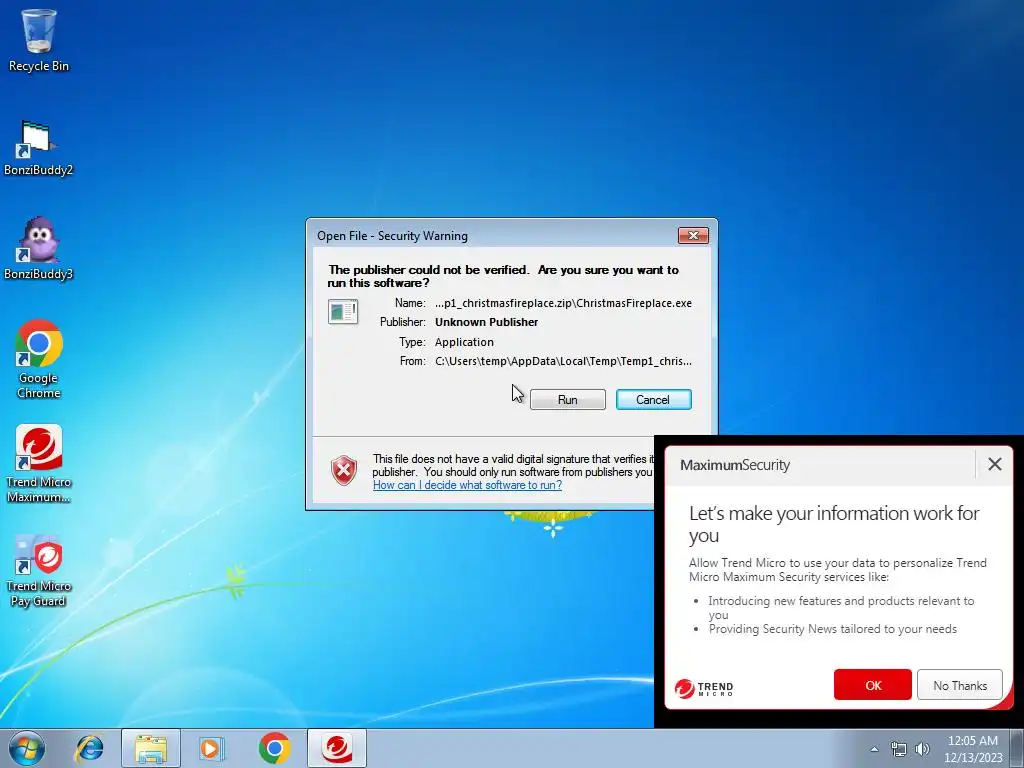This screenshot has height=768, width=1024.
Task: Click the Trend Micro taskbar button
Action: point(337,748)
